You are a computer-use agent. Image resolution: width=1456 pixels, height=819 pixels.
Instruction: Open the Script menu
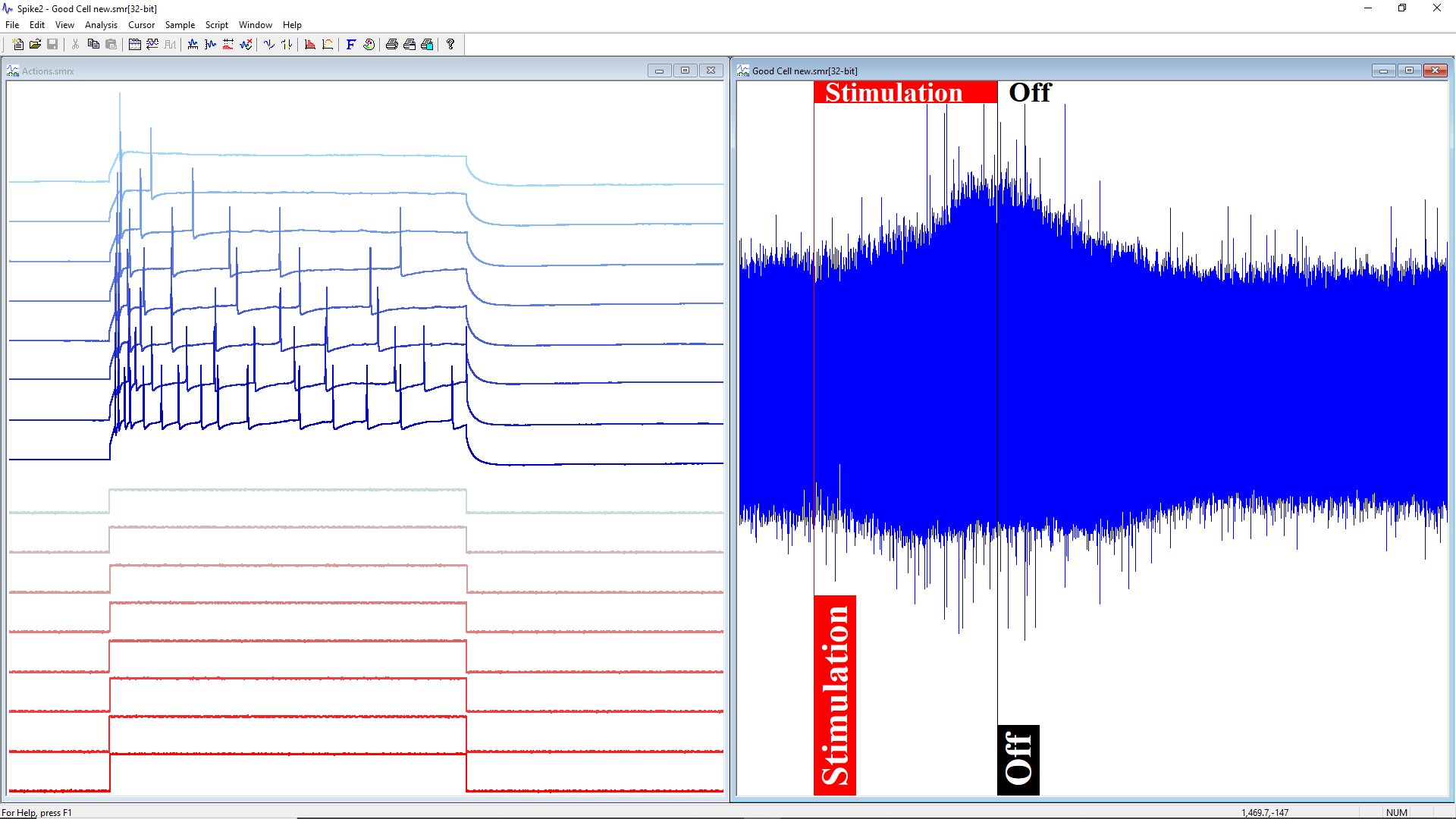[x=216, y=25]
